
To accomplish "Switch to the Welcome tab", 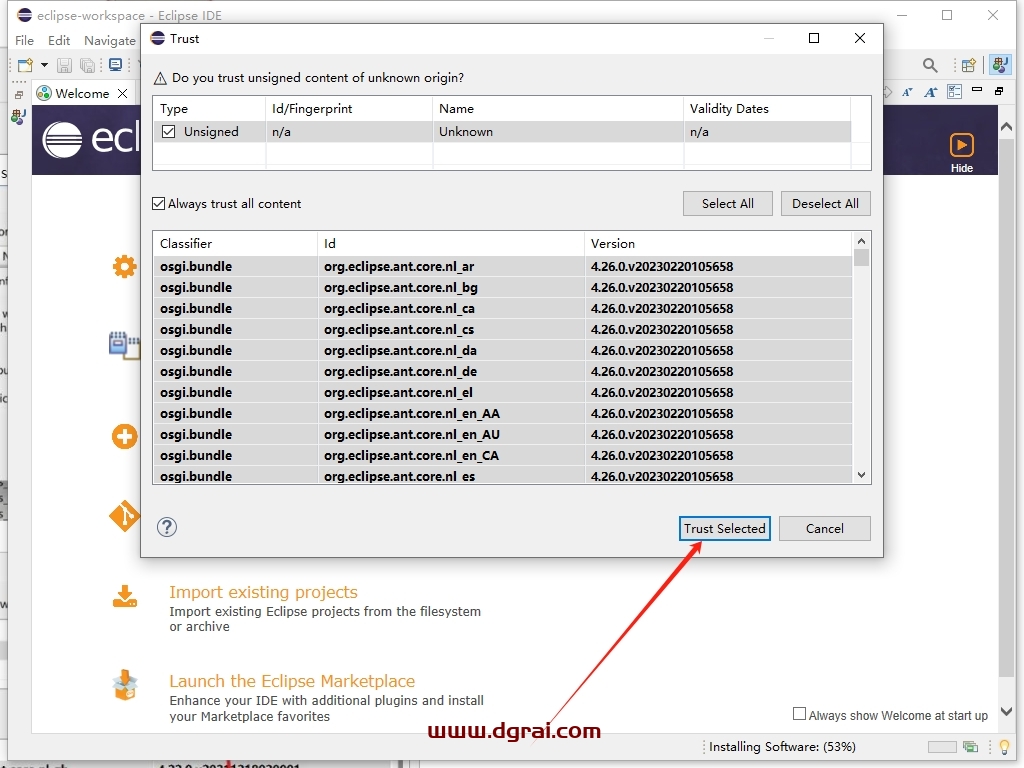I will point(82,93).
